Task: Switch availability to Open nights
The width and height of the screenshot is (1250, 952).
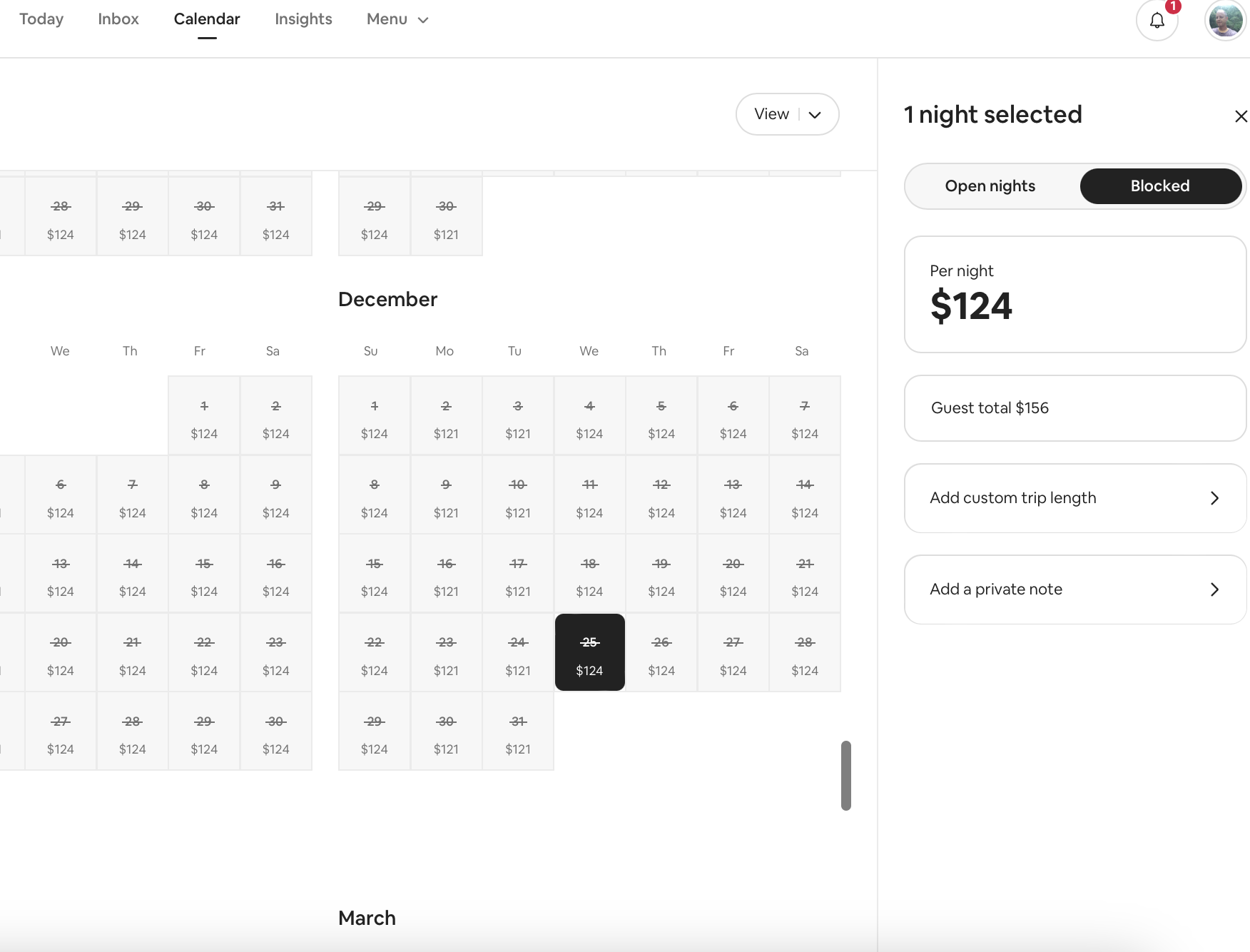Action: 990,186
